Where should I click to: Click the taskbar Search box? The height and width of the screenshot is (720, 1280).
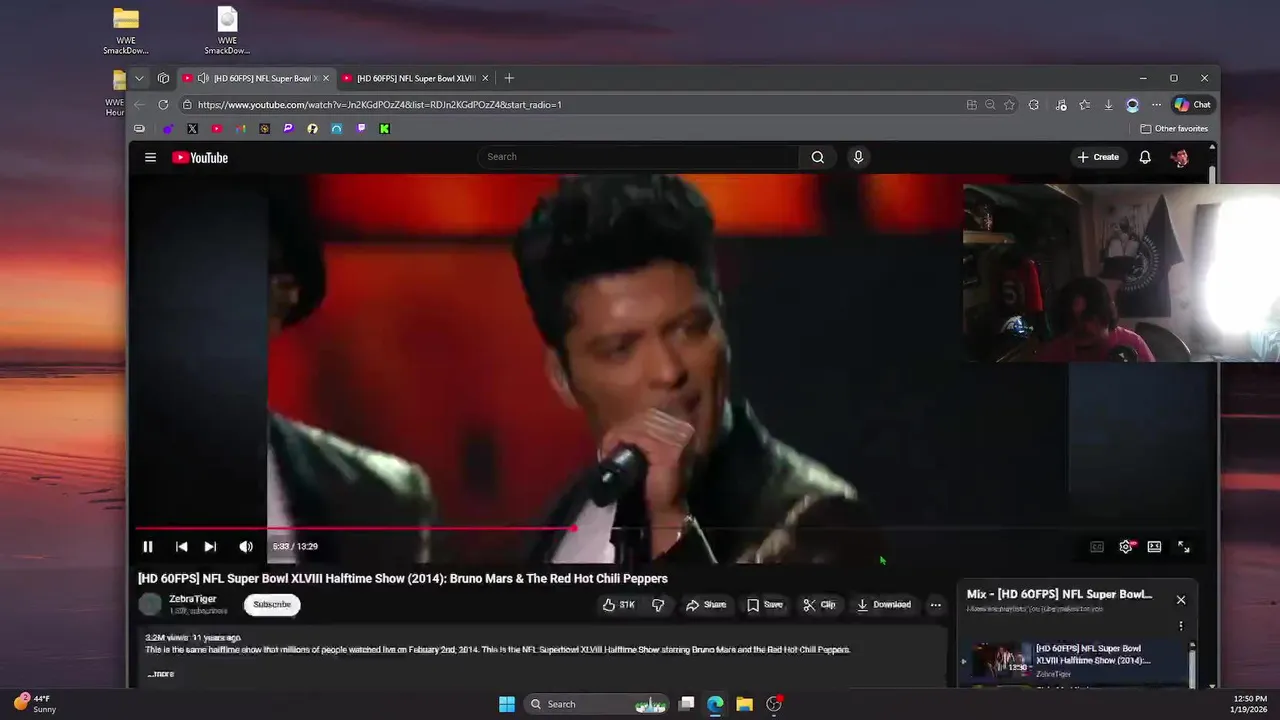click(x=597, y=704)
